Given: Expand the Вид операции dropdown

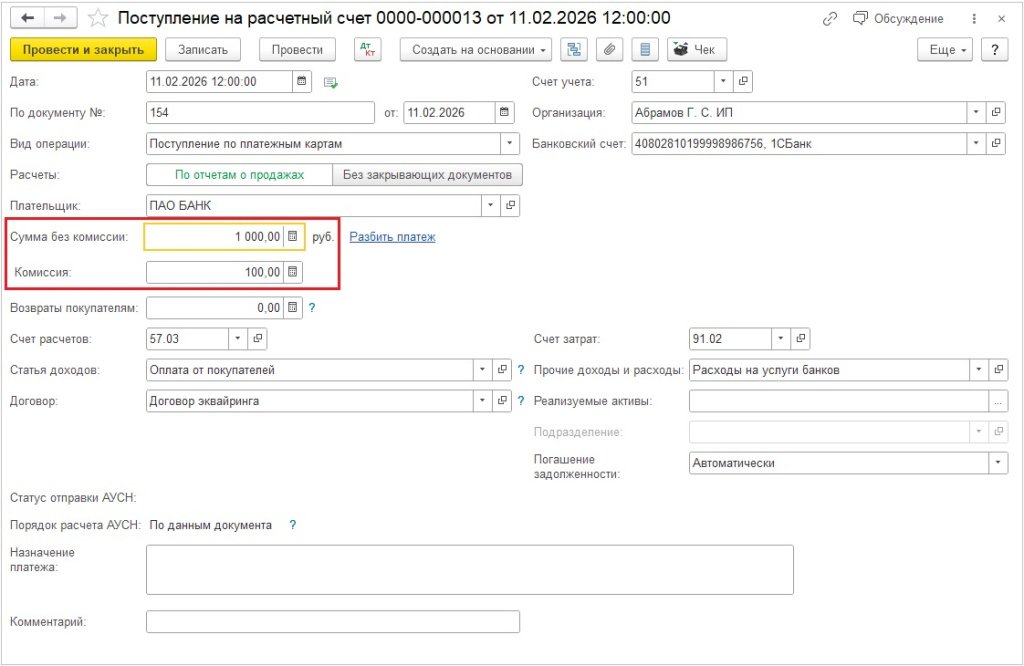Looking at the screenshot, I should (x=509, y=144).
